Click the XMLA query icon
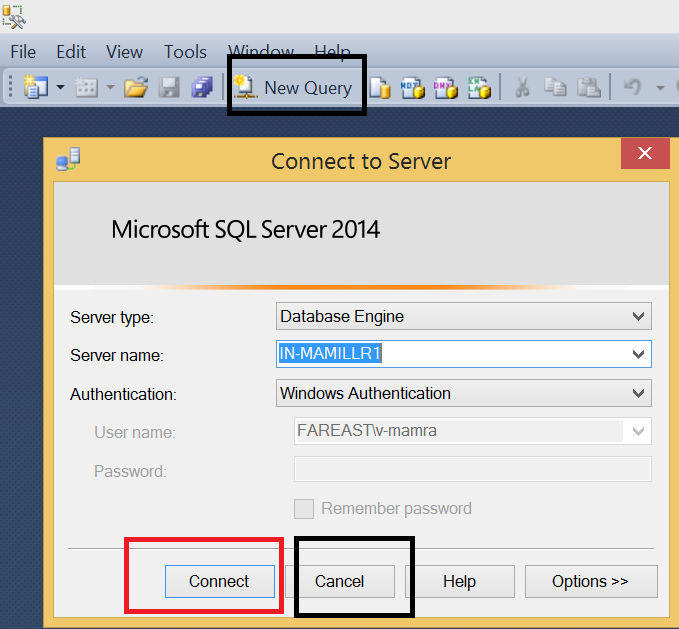 click(x=479, y=87)
